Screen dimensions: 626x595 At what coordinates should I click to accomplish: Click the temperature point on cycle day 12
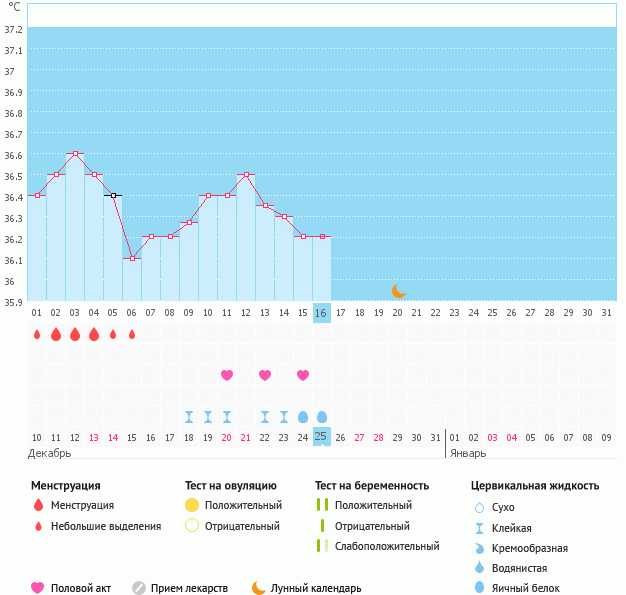point(246,175)
